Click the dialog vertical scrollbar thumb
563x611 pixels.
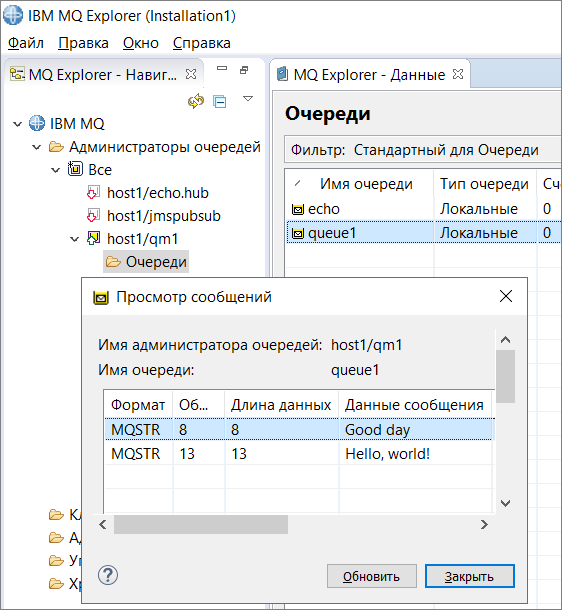click(x=505, y=376)
